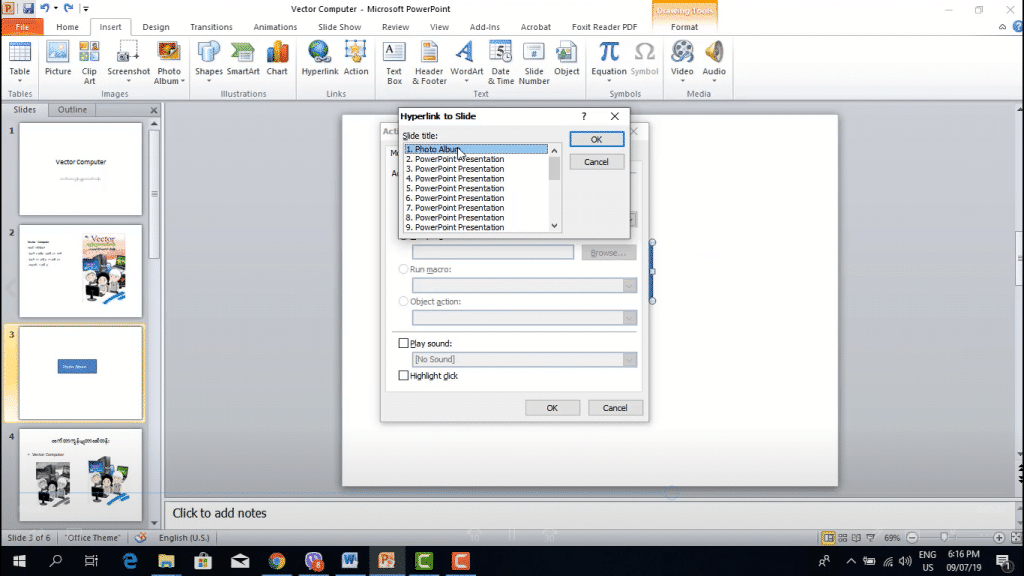The image size is (1024, 576).
Task: Open the Shapes gallery
Action: click(208, 62)
